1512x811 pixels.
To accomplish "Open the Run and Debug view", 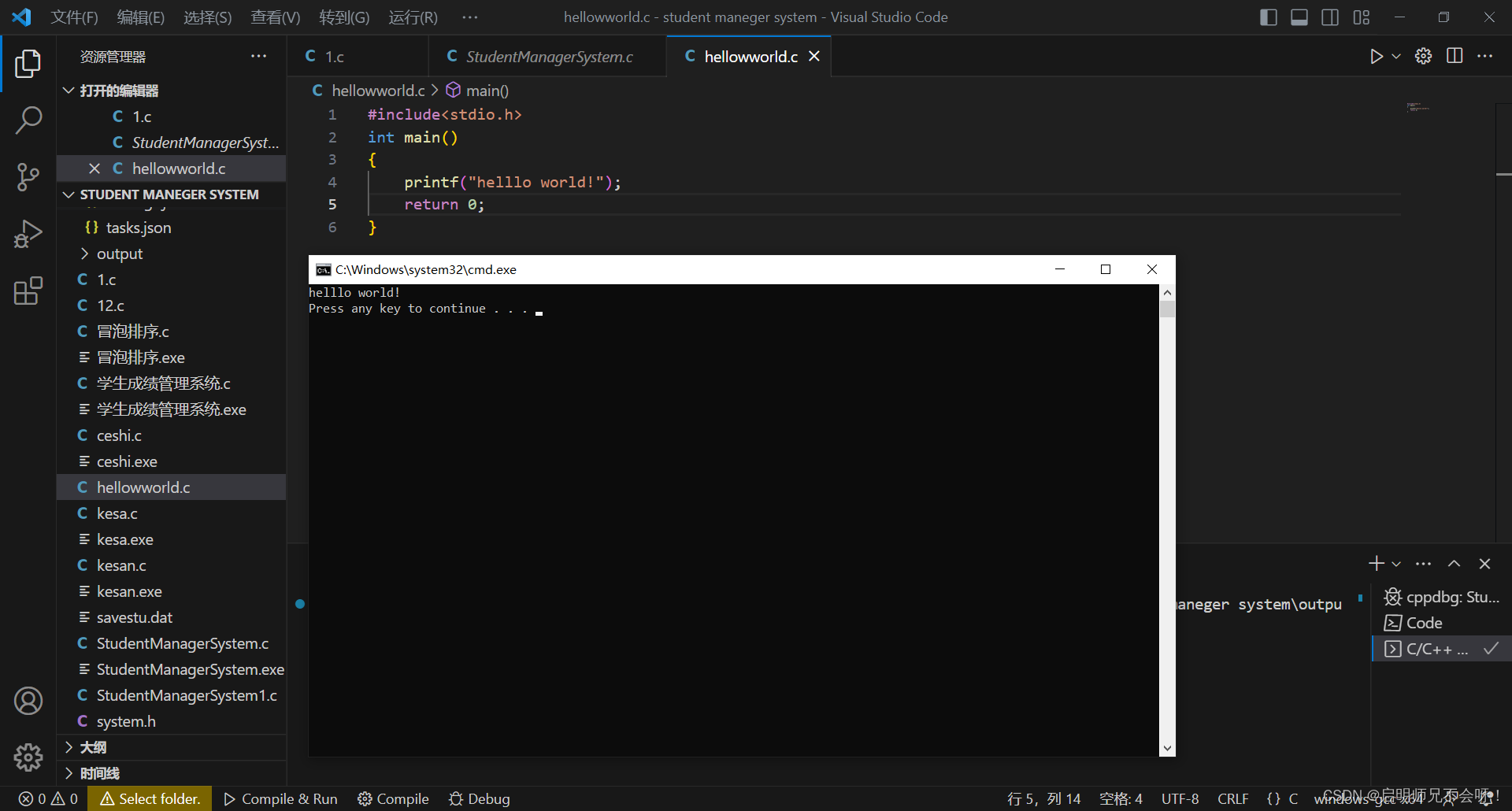I will pyautogui.click(x=28, y=234).
